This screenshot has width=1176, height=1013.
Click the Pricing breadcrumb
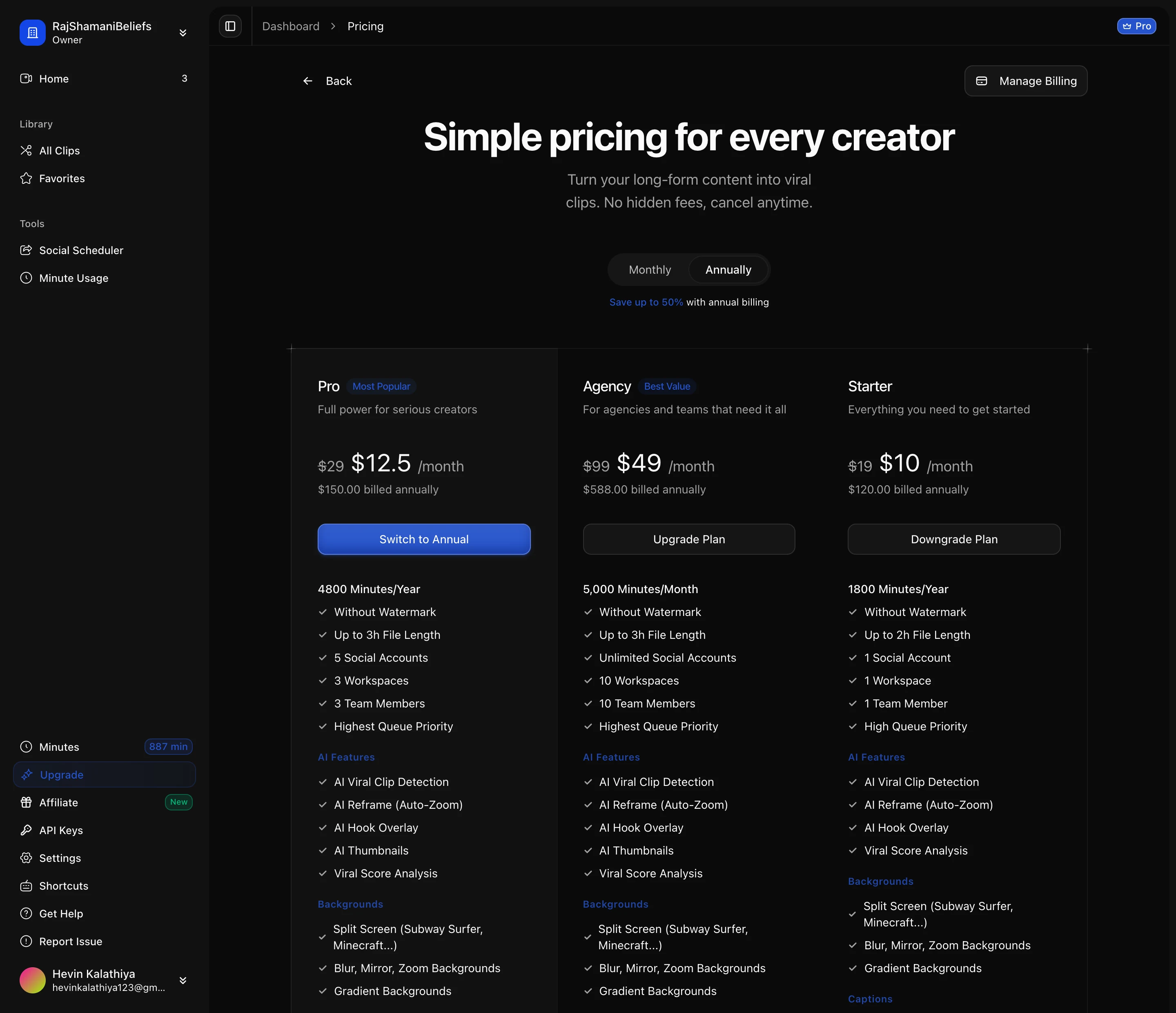[365, 26]
